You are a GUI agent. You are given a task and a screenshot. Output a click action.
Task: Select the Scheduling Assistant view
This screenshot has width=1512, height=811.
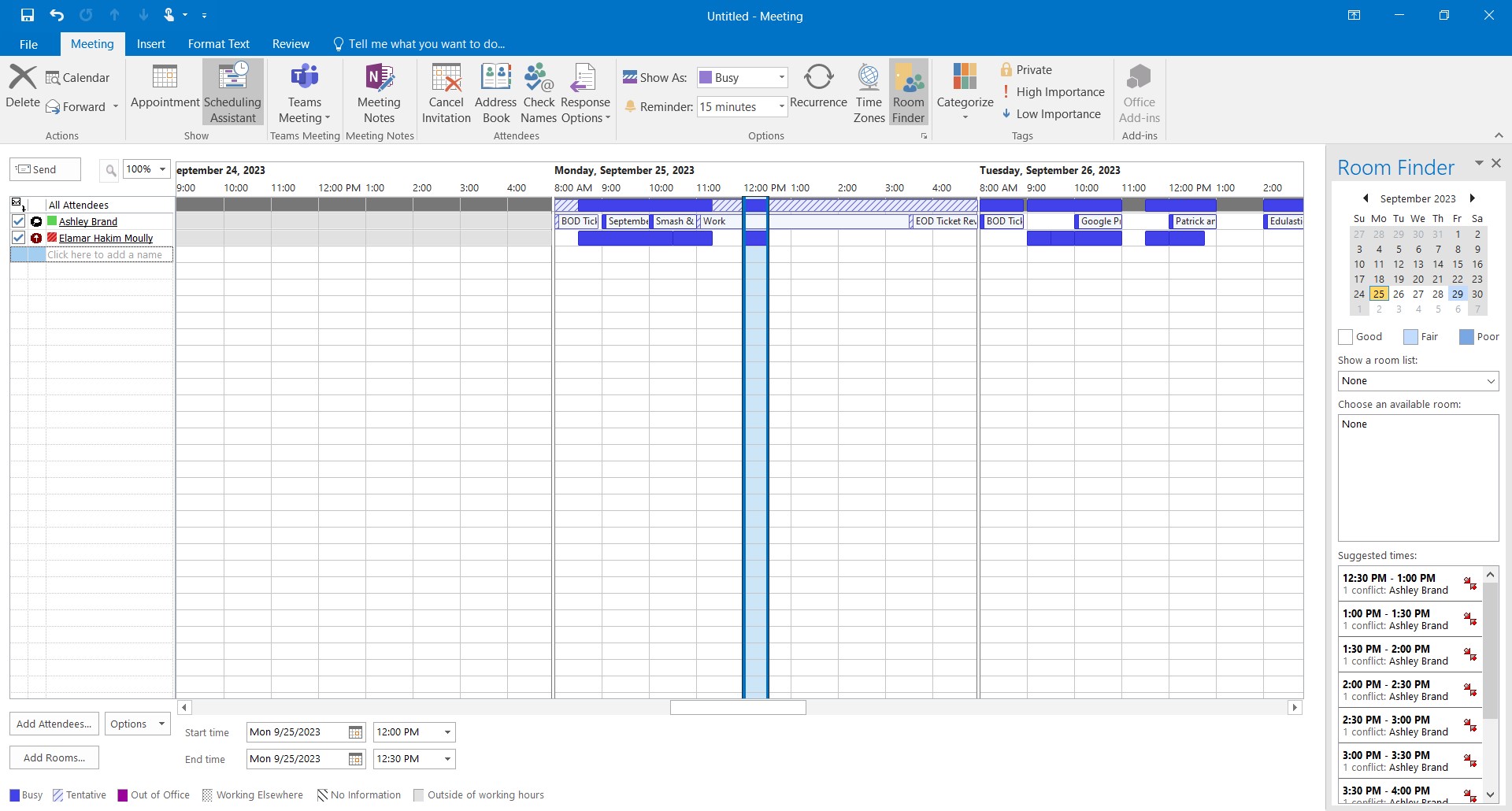(x=232, y=91)
